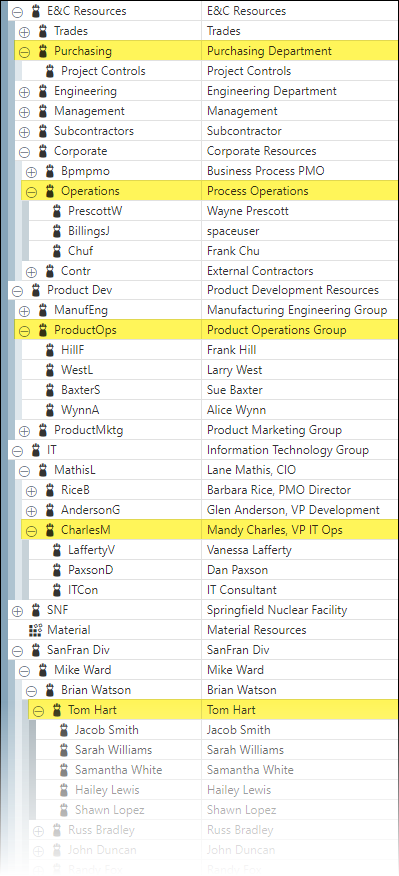Collapse the Purchasing node

pos(24,52)
